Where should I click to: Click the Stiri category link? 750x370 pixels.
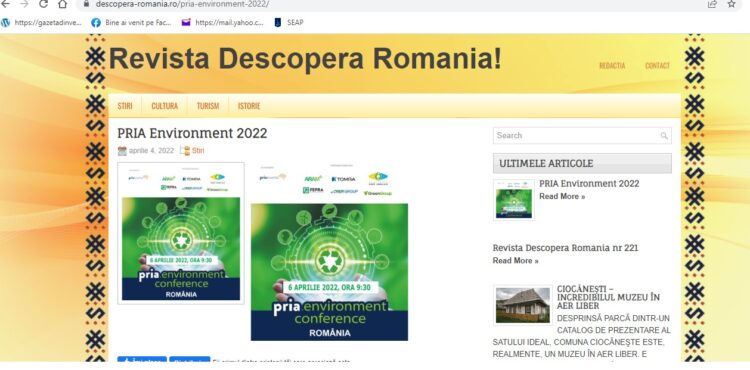point(198,151)
